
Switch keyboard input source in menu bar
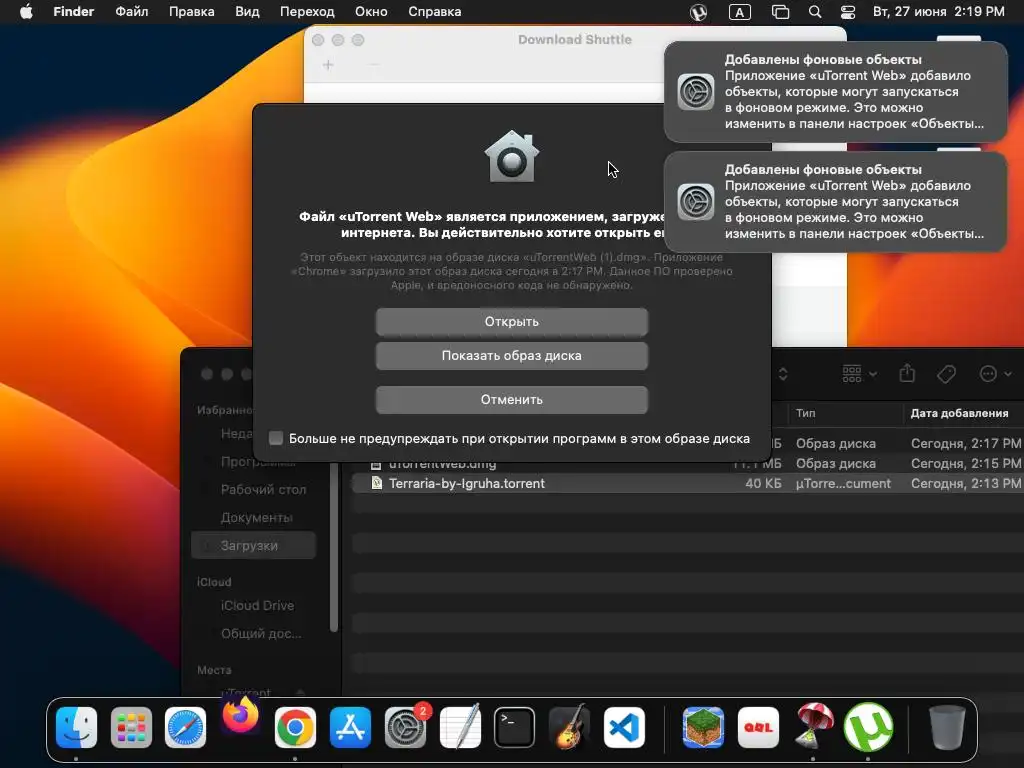click(x=739, y=12)
